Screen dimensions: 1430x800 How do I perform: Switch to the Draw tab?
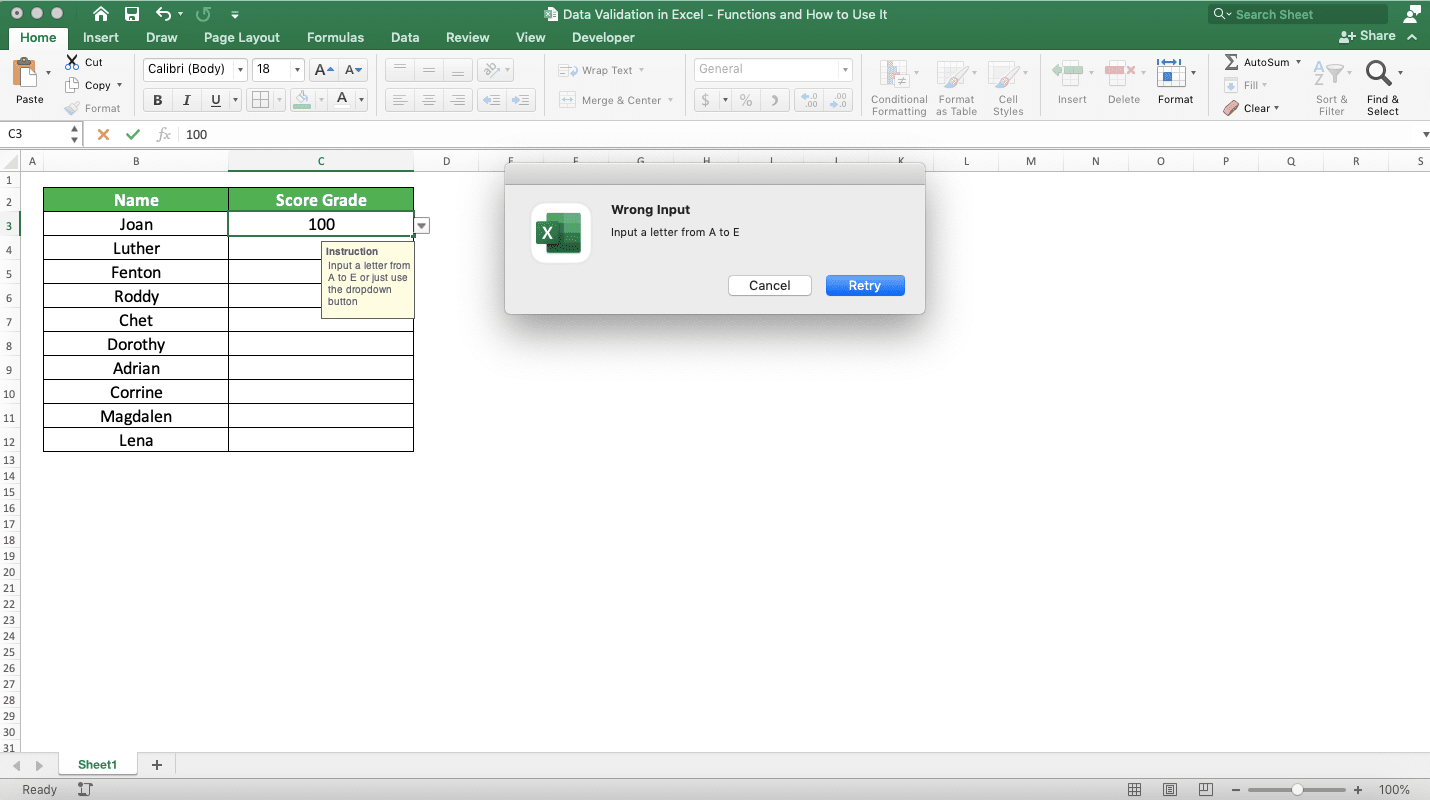point(161,37)
